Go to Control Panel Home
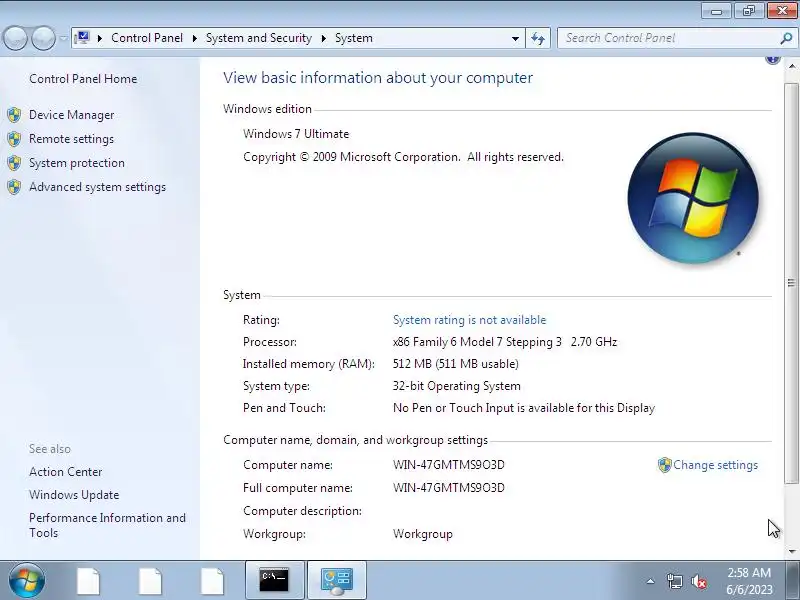Viewport: 800px width, 600px height. pos(83,79)
